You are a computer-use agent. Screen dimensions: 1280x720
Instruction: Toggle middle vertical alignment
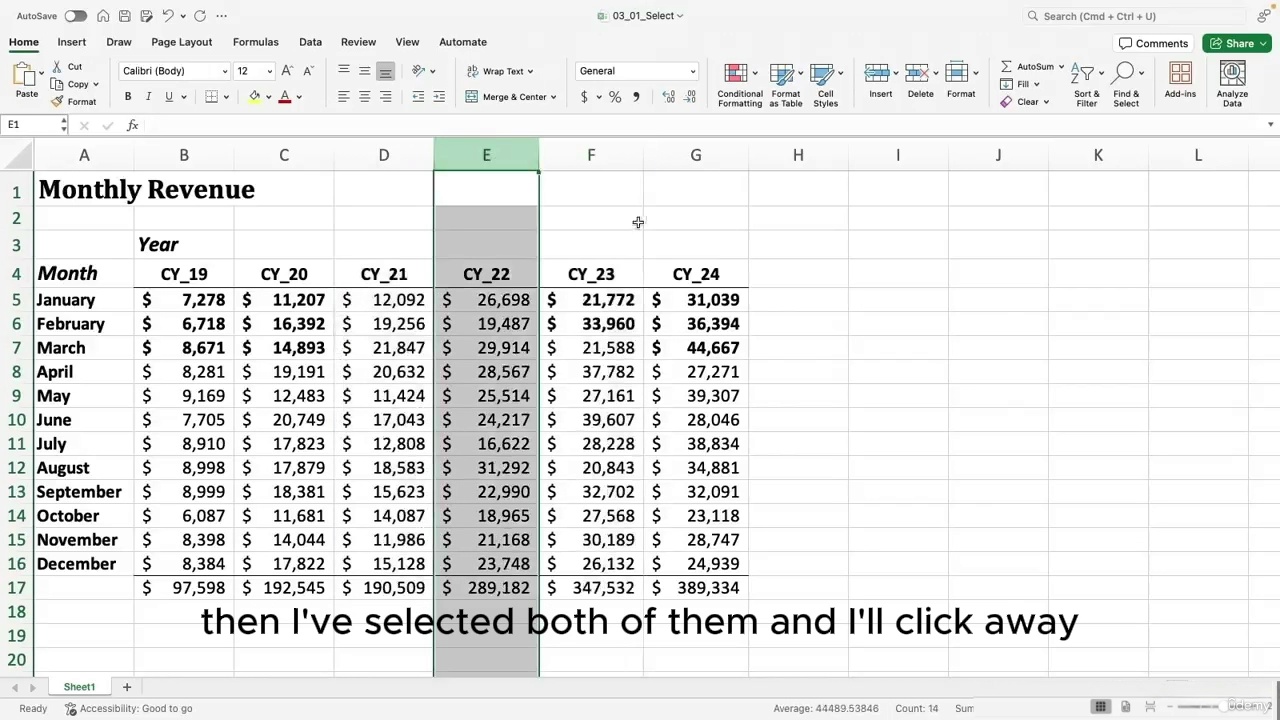(x=365, y=71)
